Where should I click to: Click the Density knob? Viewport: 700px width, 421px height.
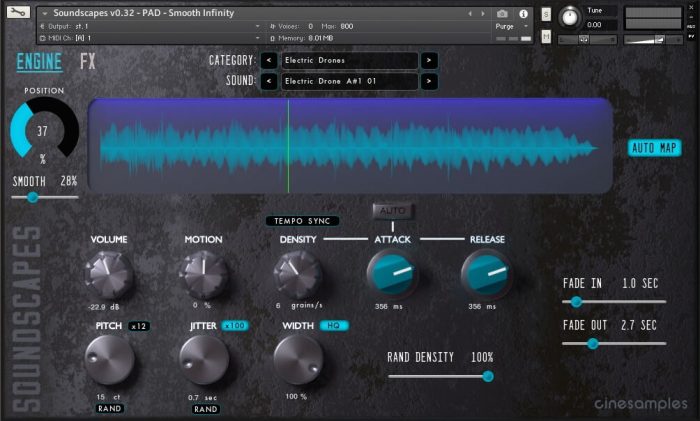click(x=298, y=274)
